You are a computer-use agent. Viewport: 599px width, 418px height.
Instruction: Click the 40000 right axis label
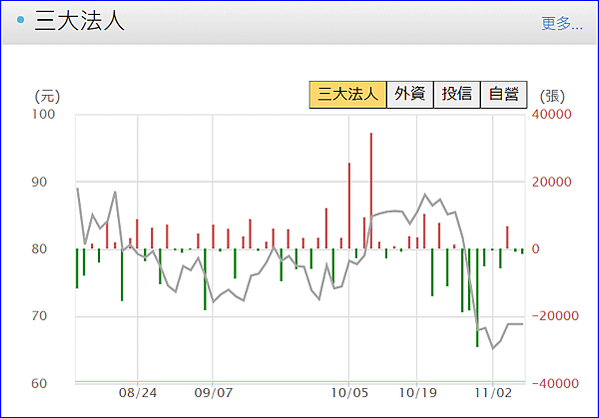[x=552, y=114]
